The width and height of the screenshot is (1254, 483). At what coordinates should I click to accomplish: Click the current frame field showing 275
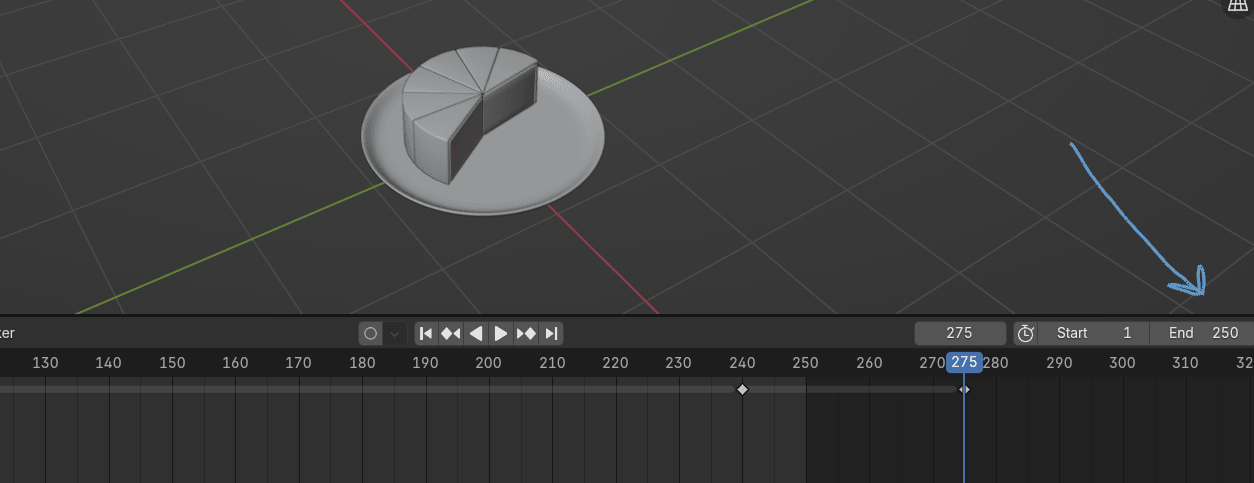(959, 333)
